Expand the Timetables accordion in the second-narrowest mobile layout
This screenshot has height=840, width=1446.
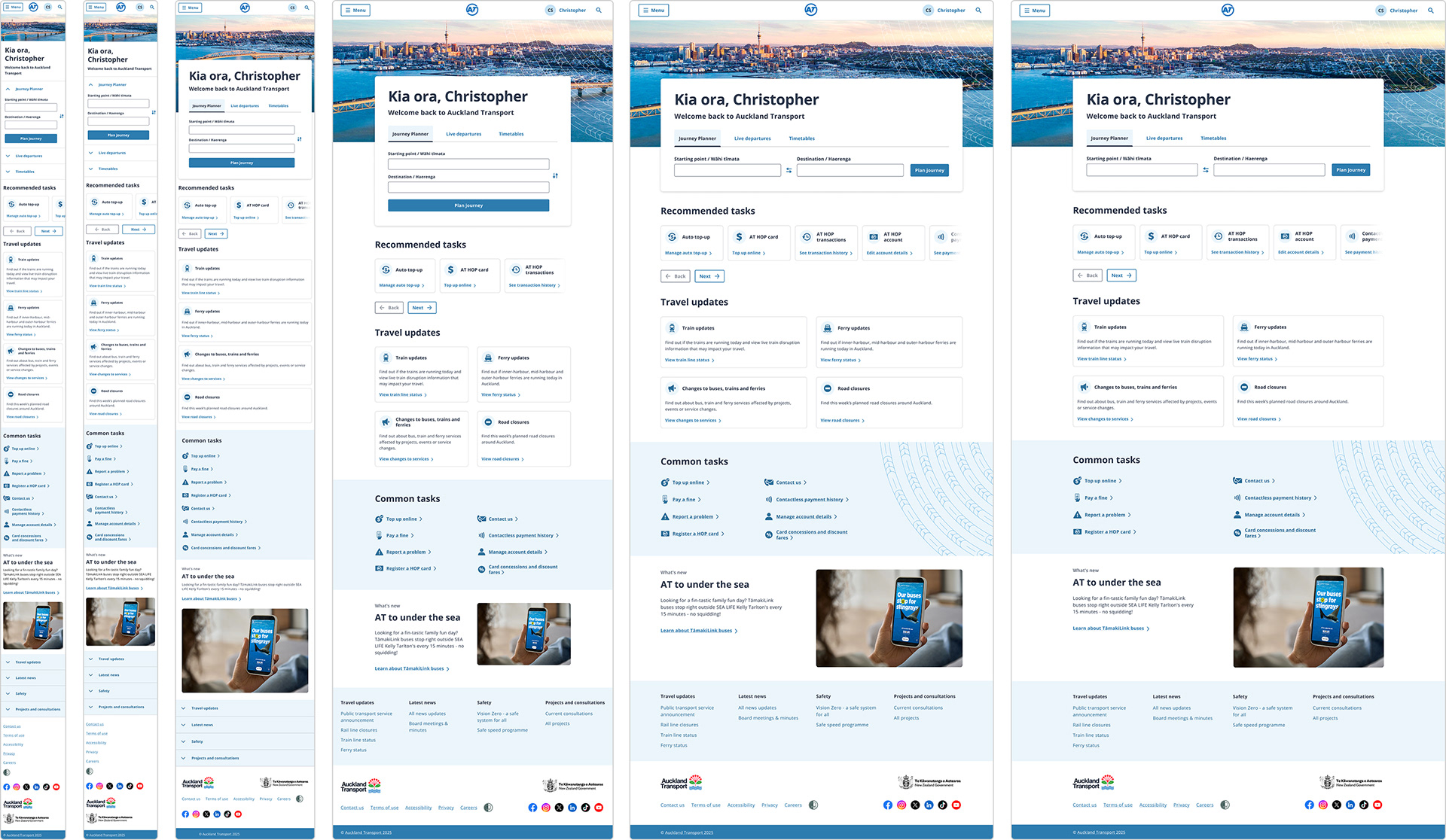108,169
